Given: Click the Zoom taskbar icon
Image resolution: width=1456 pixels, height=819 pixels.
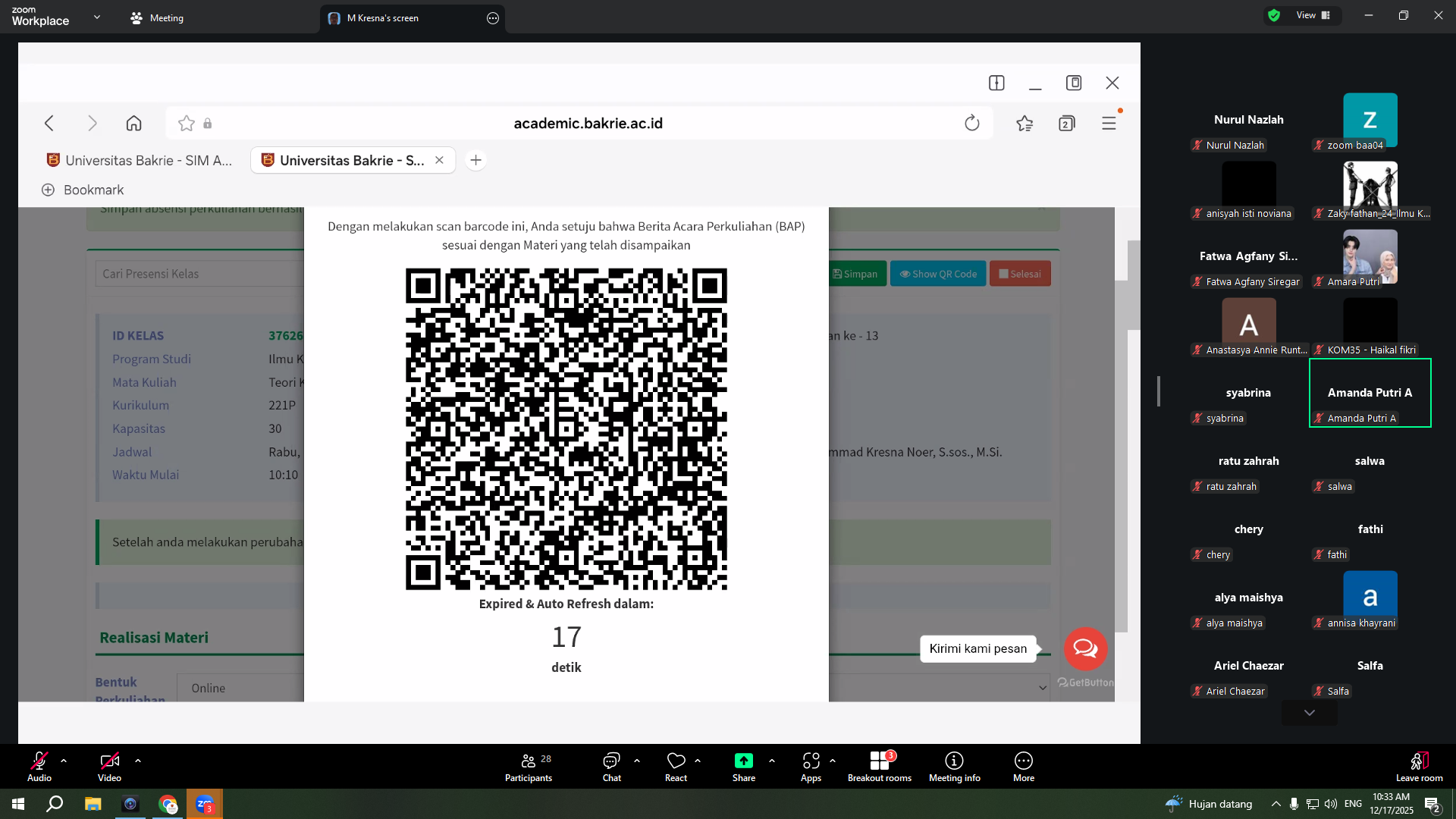Looking at the screenshot, I should pos(205,804).
